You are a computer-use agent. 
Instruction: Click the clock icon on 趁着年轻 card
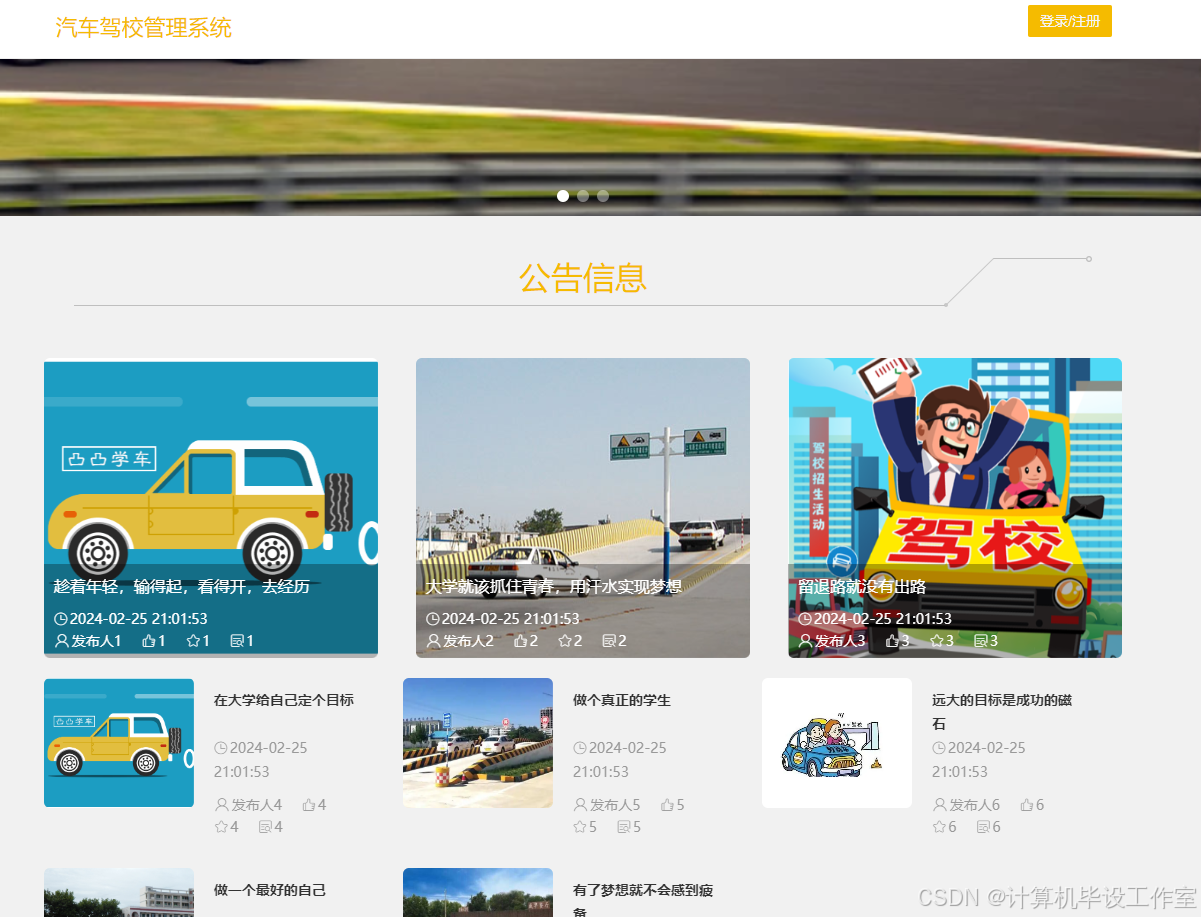pyautogui.click(x=61, y=619)
